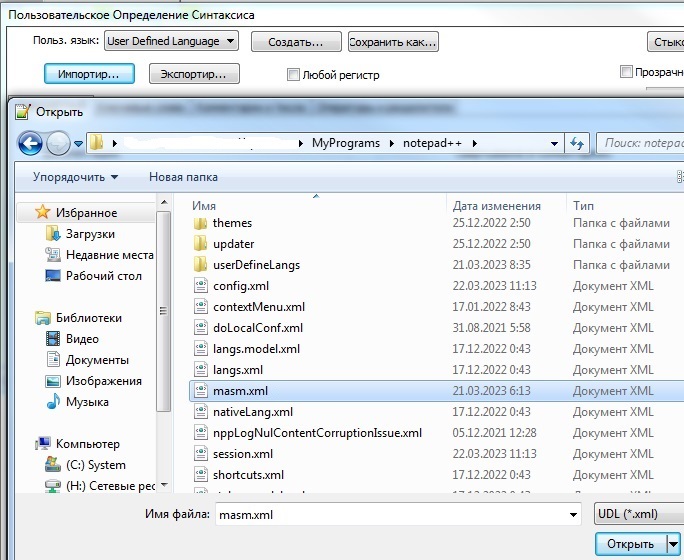Click the Импортир... button
This screenshot has width=684, height=560.
pyautogui.click(x=89, y=74)
